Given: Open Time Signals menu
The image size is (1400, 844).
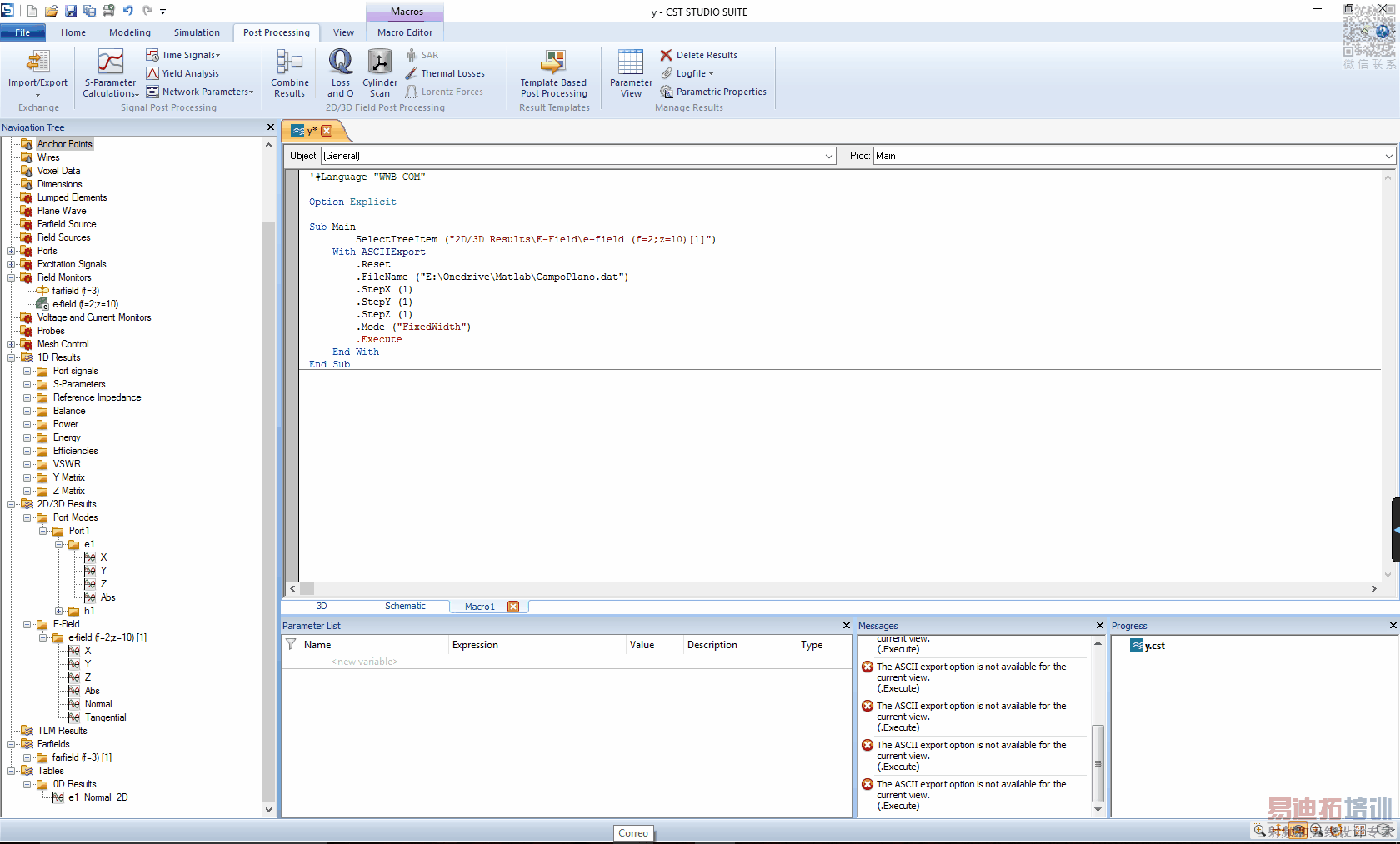Looking at the screenshot, I should pos(183,55).
